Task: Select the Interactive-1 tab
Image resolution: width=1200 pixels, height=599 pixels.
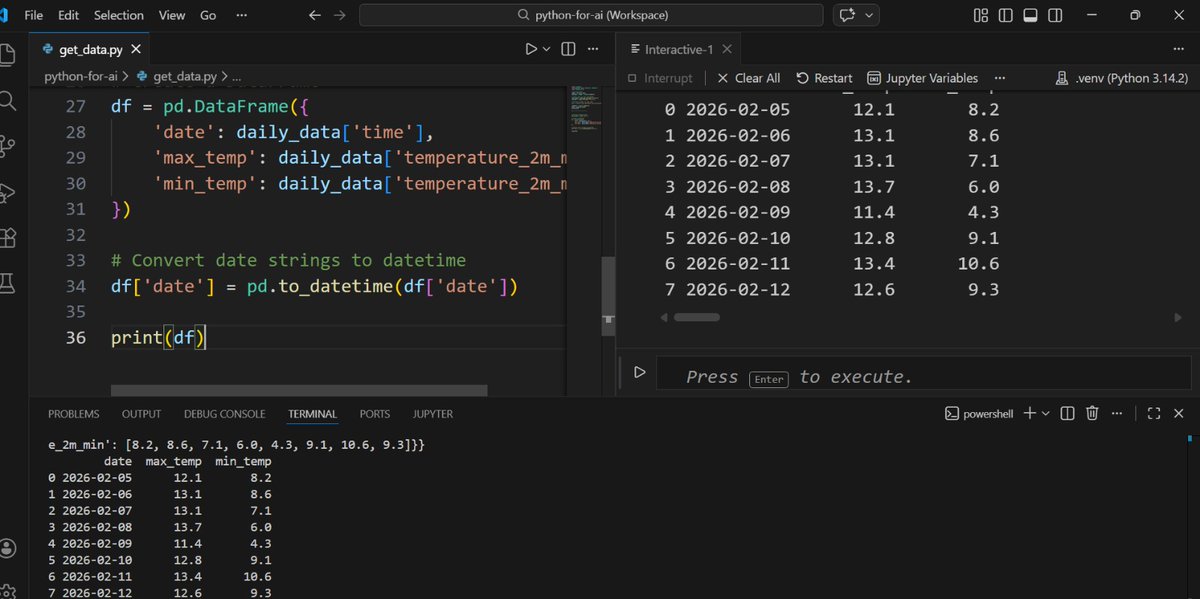Action: coord(678,49)
